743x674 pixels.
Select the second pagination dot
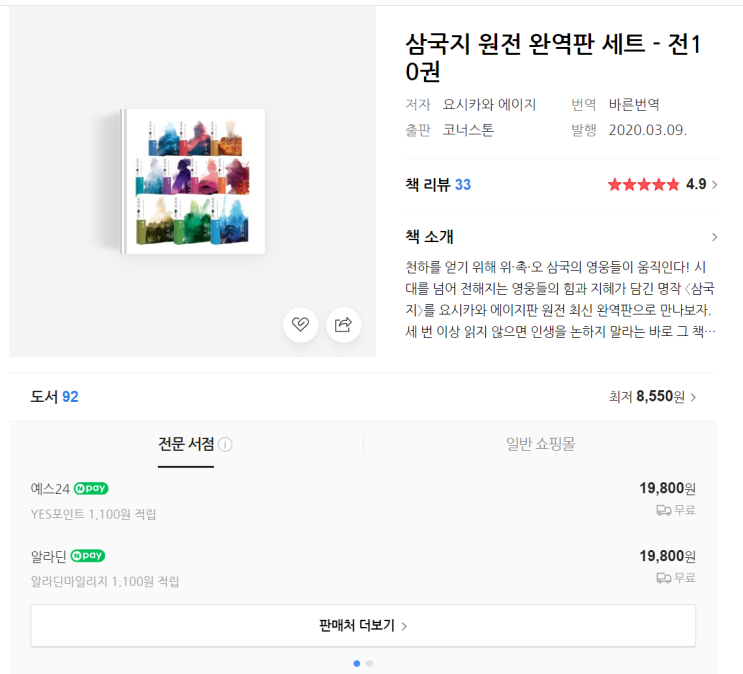coord(370,663)
